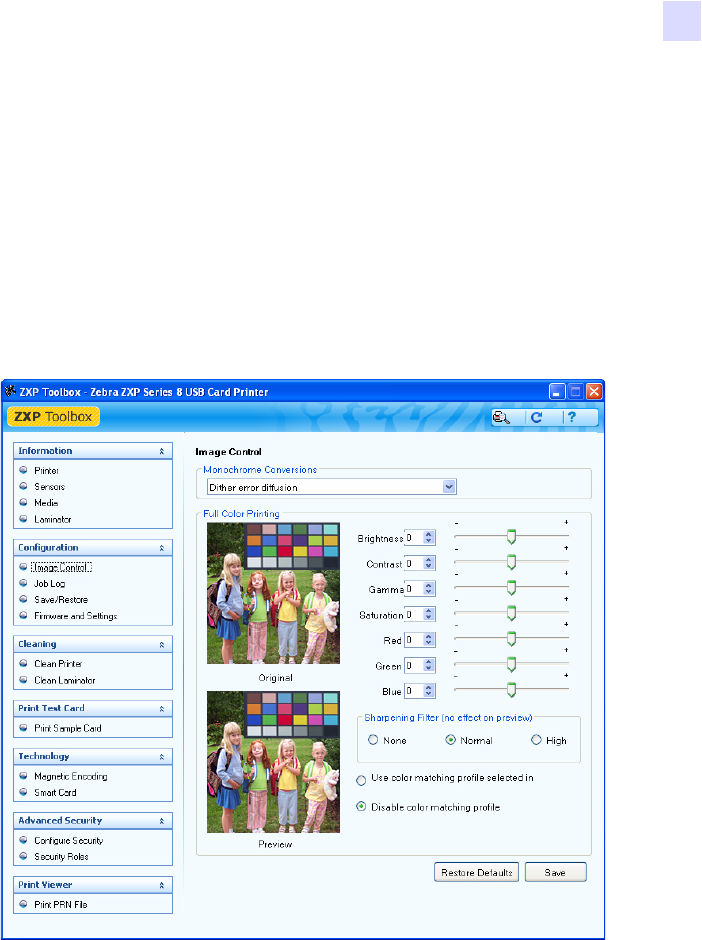
Task: Click the bullet icon beside Laminator
Action: (23, 519)
